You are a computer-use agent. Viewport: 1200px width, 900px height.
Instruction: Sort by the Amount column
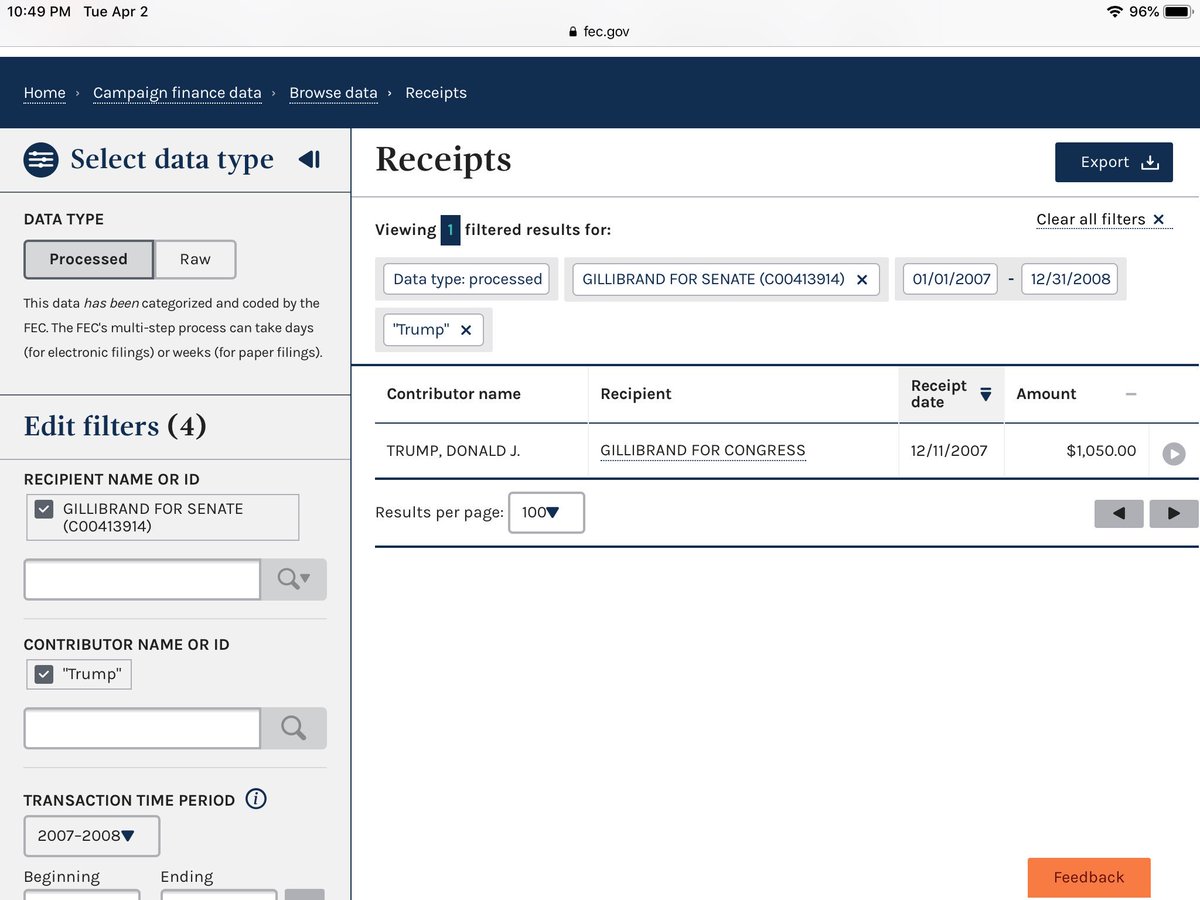[1076, 394]
